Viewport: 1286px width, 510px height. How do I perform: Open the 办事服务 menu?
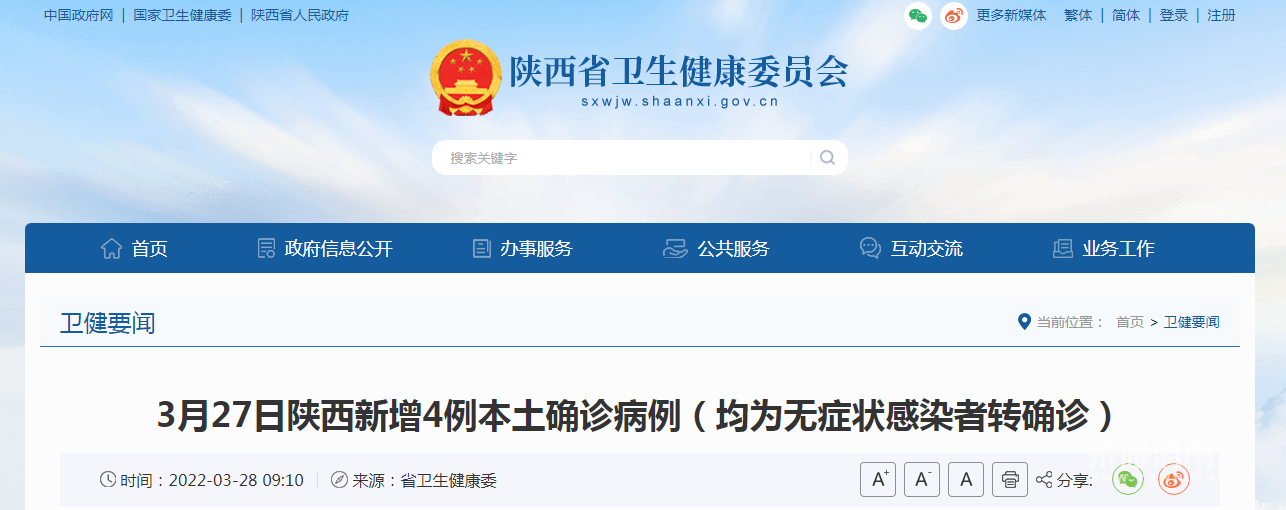(x=522, y=249)
